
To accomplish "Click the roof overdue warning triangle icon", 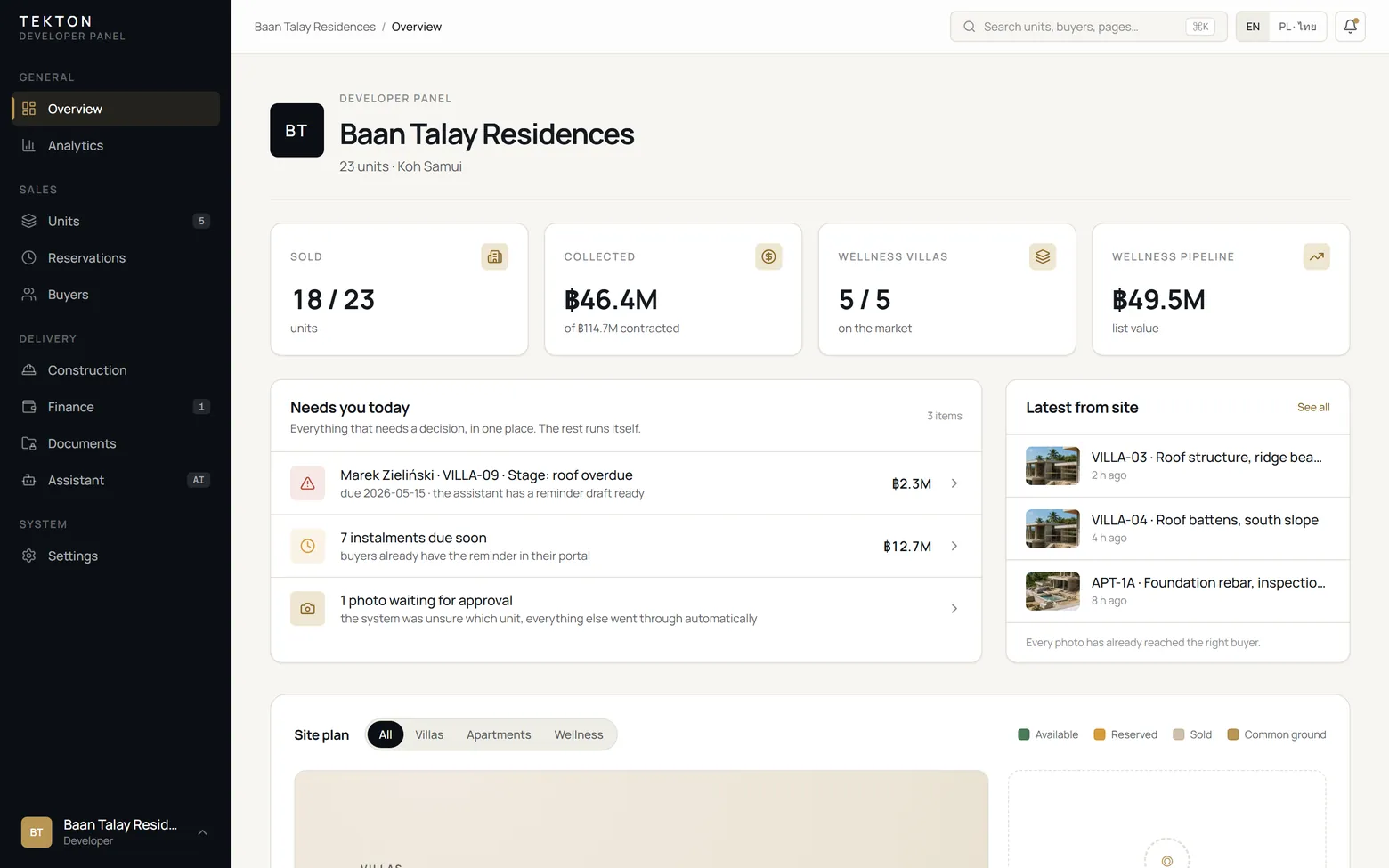I will pos(307,483).
